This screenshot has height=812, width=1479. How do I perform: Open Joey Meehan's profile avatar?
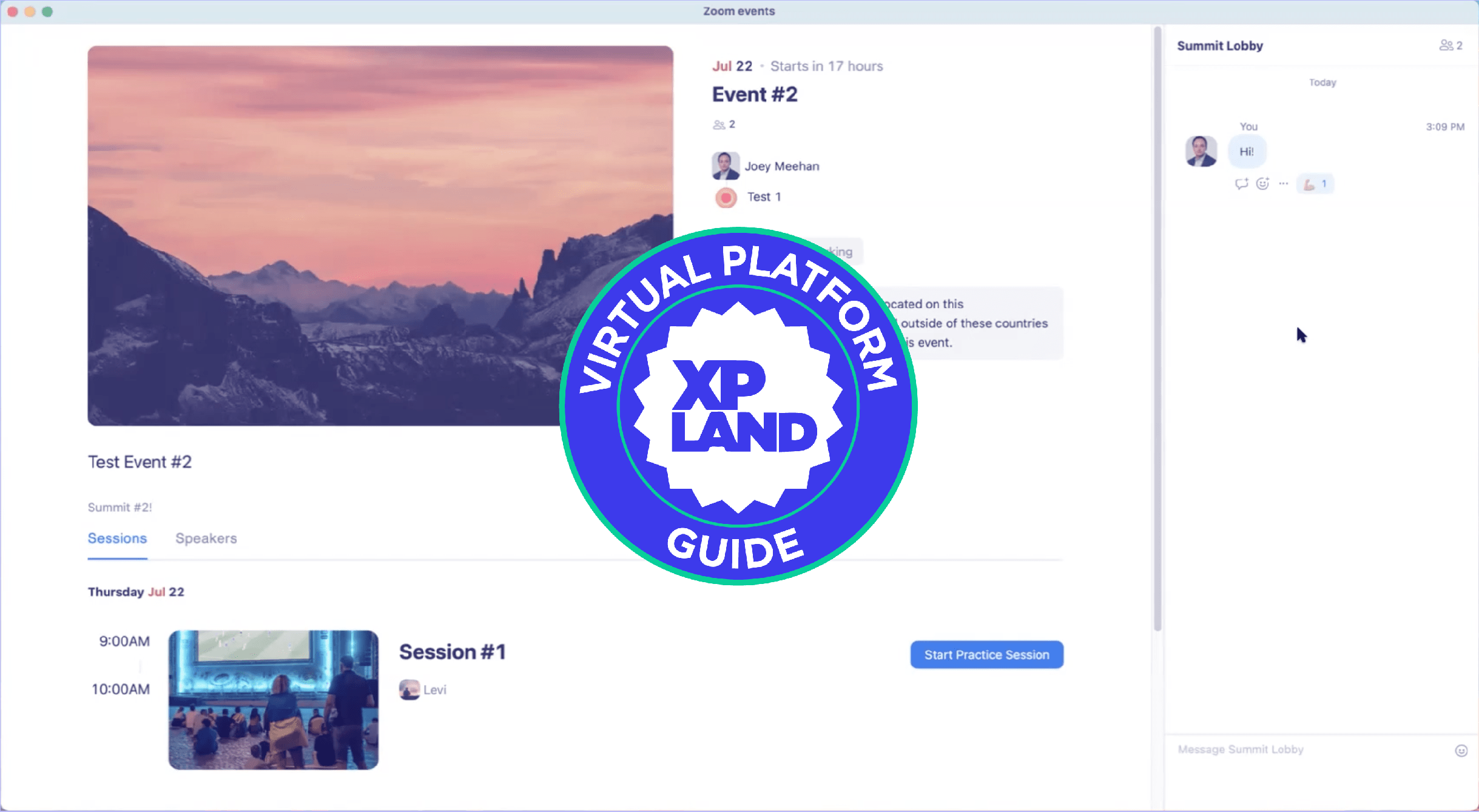726,166
